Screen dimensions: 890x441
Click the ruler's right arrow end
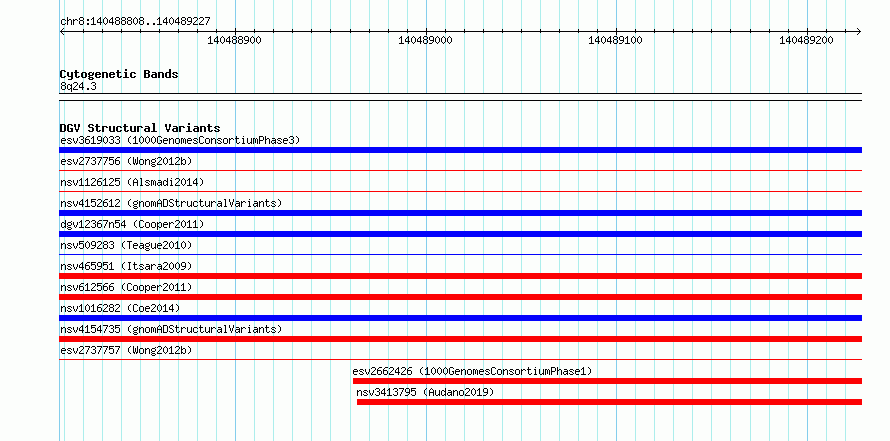coord(859,31)
